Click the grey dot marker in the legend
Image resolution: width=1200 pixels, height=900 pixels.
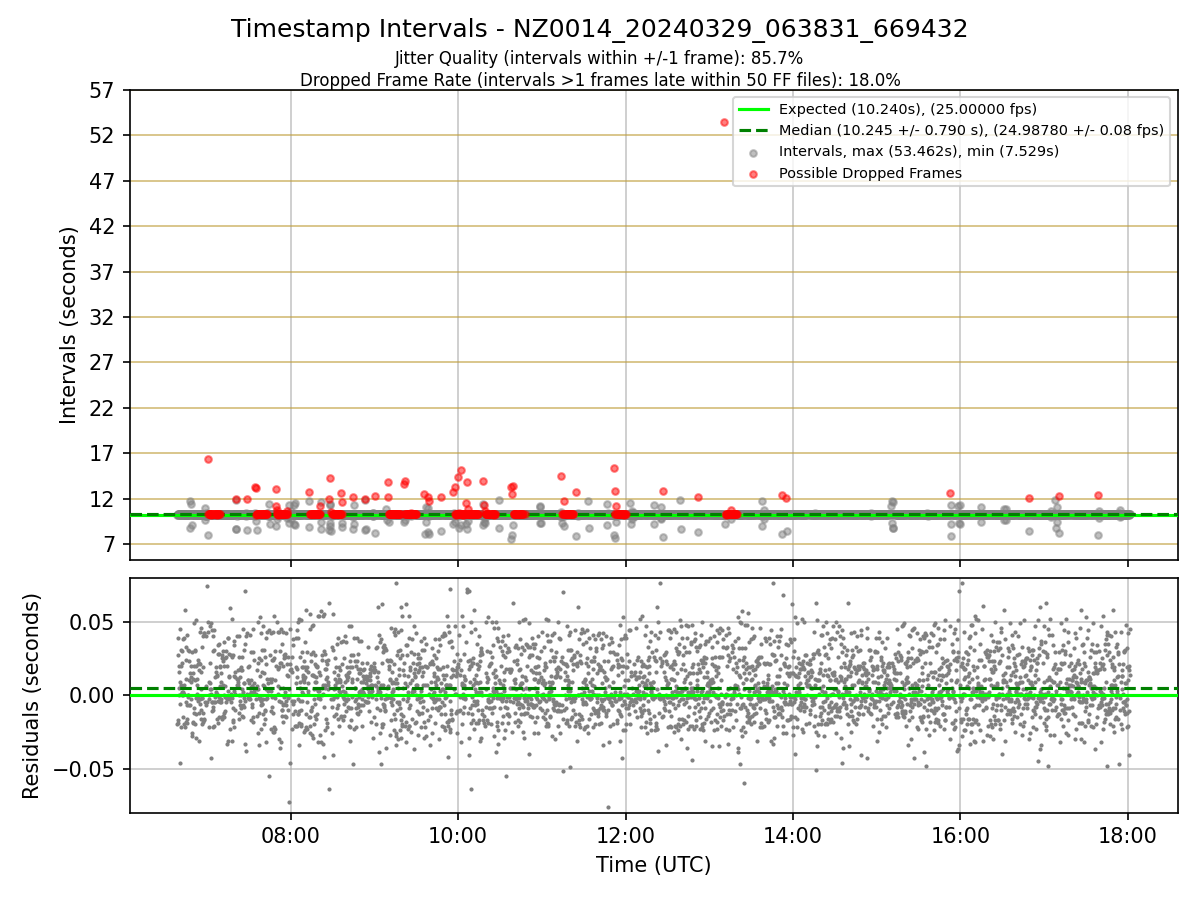coord(754,153)
